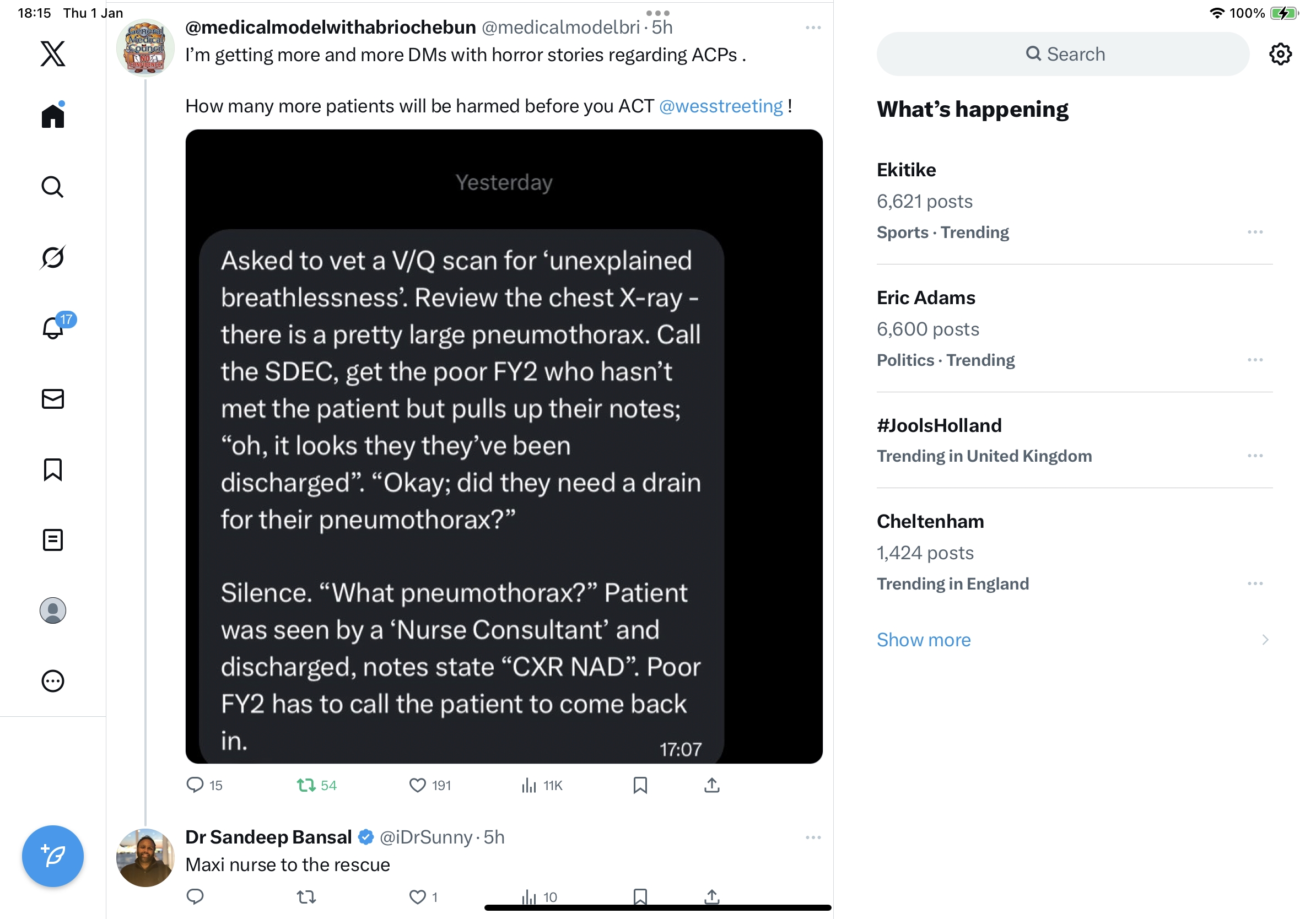Open the @wesstreeting mention link
This screenshot has height=919, width=1316.
click(x=720, y=106)
